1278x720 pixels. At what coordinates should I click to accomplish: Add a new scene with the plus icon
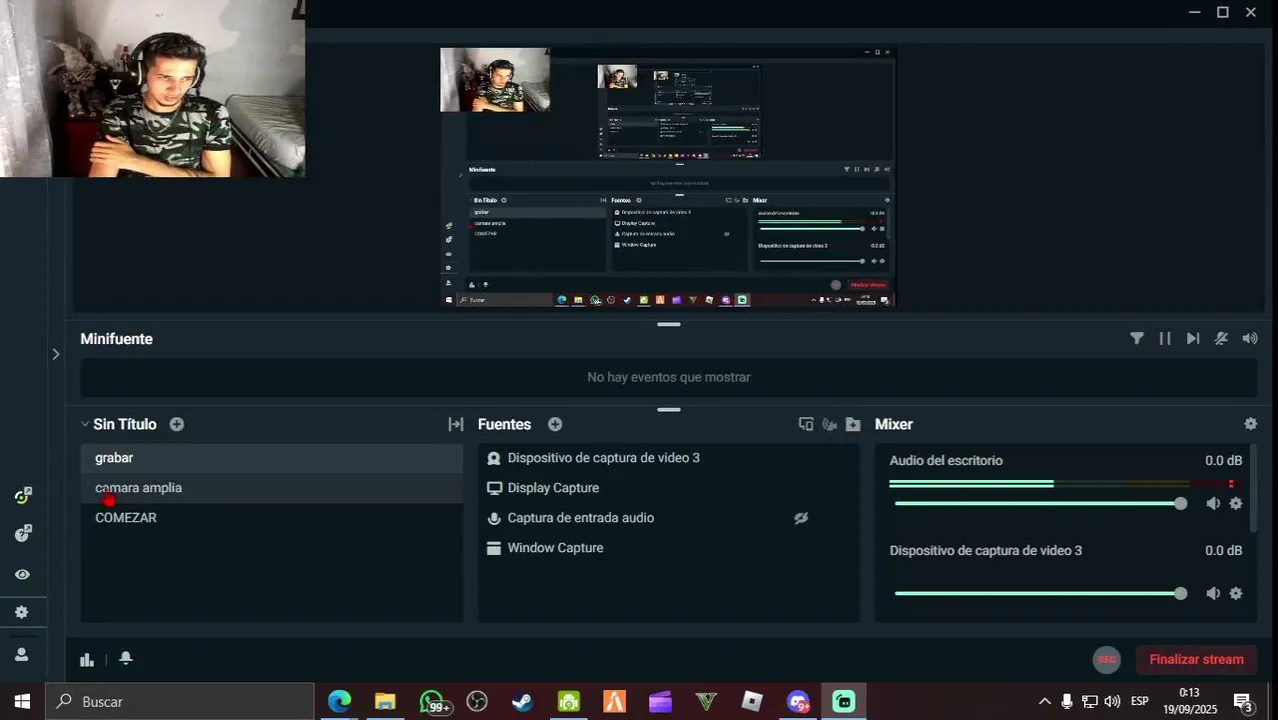[177, 424]
